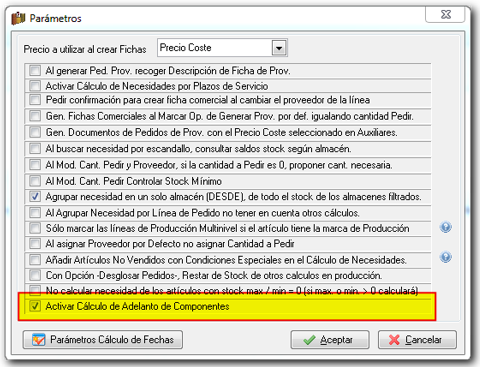480x367 pixels.
Task: Check Al Mod. Cant. Pedir y Proveedor option
Action: 35,164
